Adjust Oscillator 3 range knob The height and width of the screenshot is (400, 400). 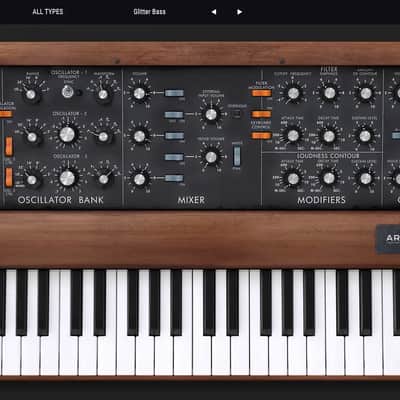click(32, 180)
